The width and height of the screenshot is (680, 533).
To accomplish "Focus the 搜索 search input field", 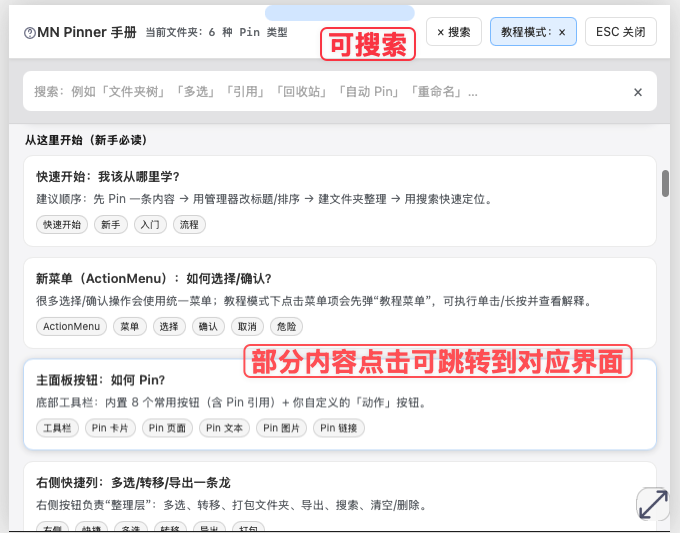I will pos(320,92).
